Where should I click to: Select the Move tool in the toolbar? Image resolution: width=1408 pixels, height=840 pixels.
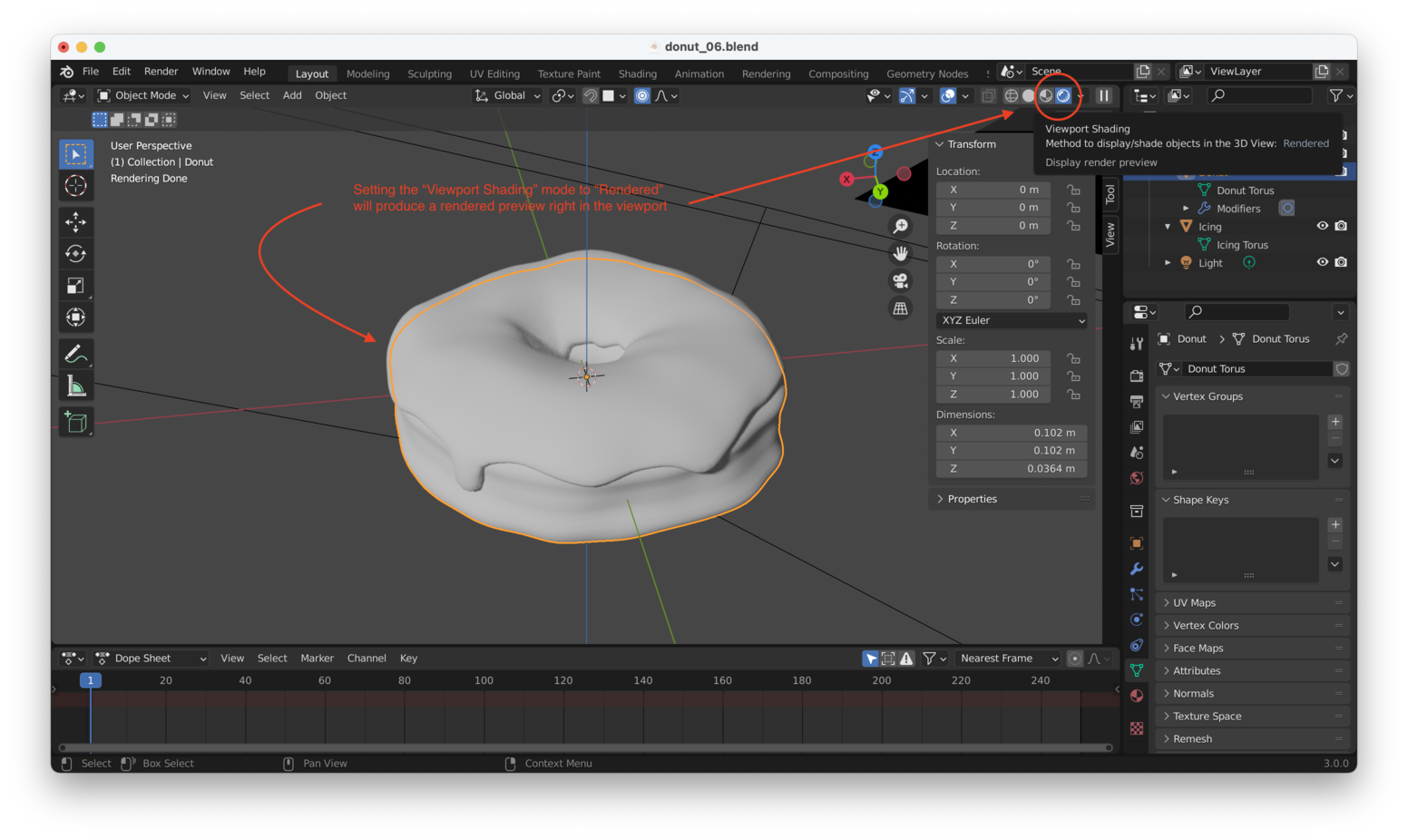click(x=76, y=221)
